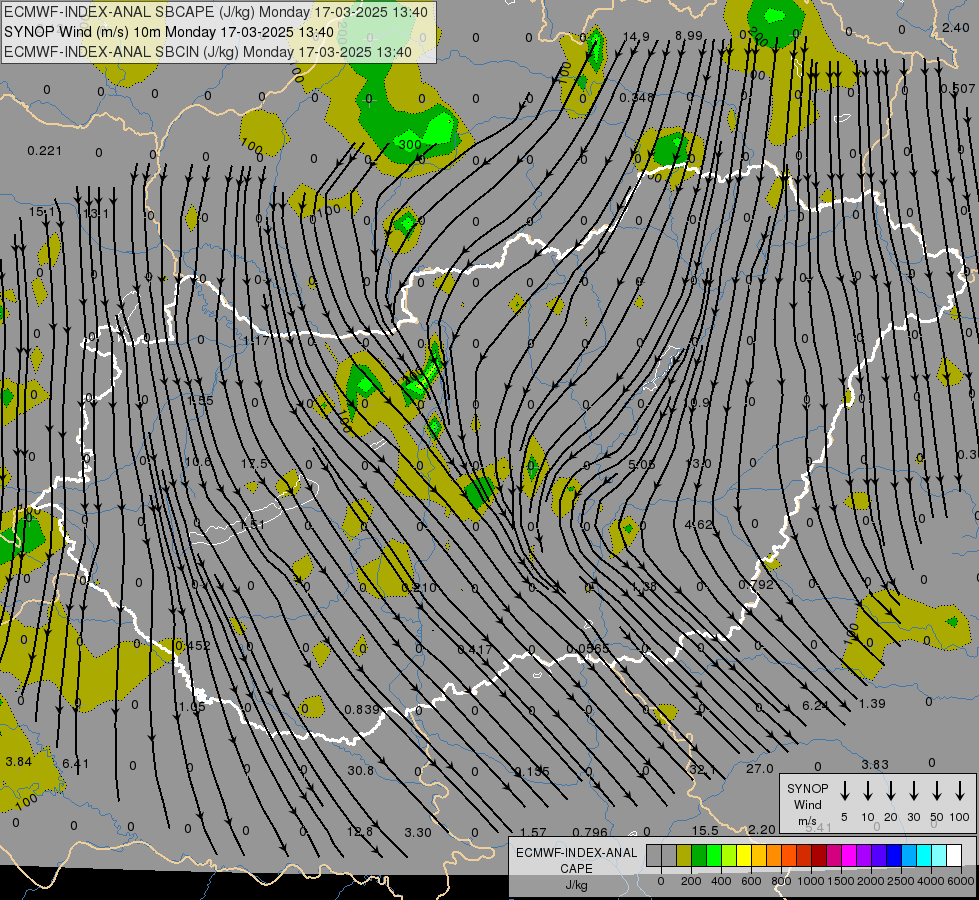
Task: Click the 1.17 value on the map
Action: tap(256, 340)
